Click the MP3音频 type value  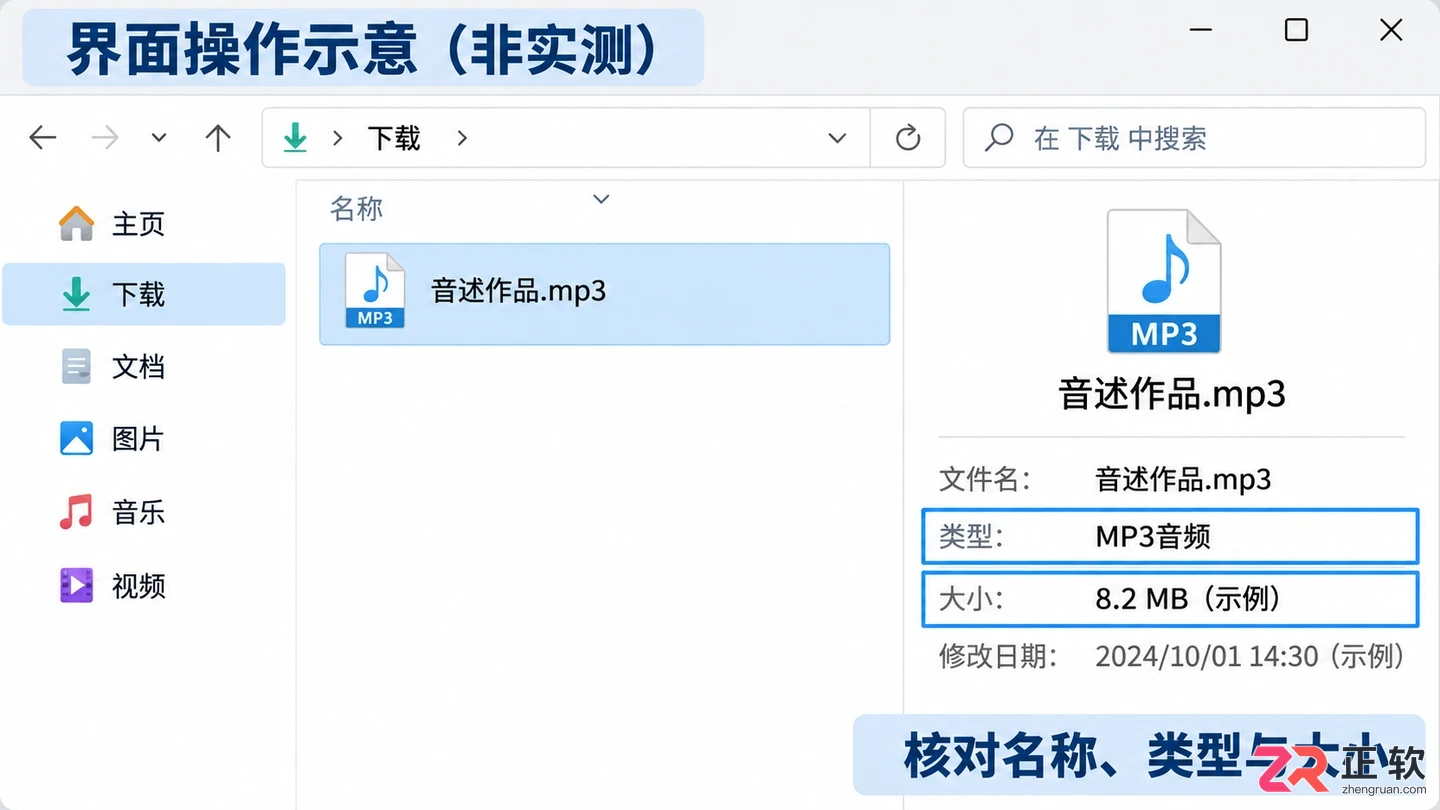click(x=1153, y=537)
